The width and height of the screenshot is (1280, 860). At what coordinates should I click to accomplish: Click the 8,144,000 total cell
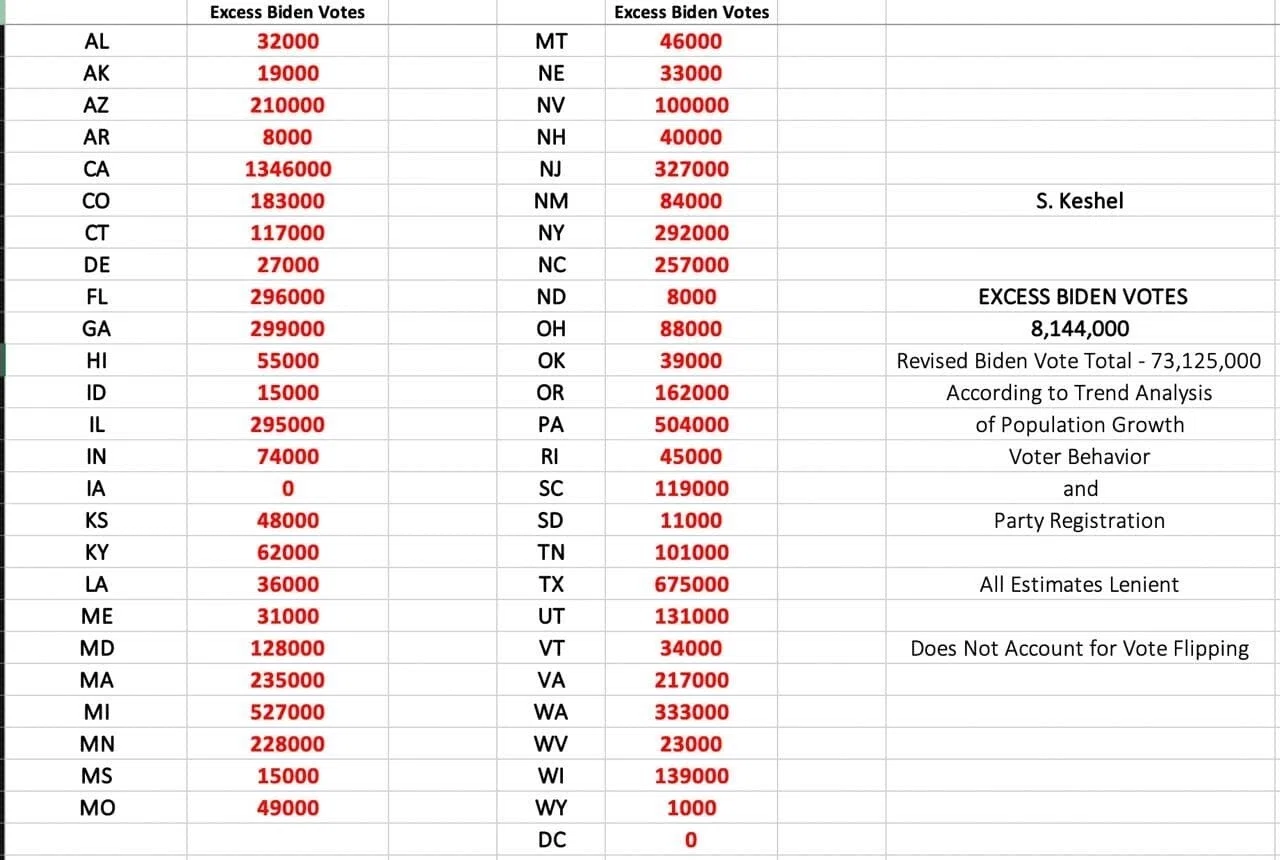pyautogui.click(x=1080, y=329)
